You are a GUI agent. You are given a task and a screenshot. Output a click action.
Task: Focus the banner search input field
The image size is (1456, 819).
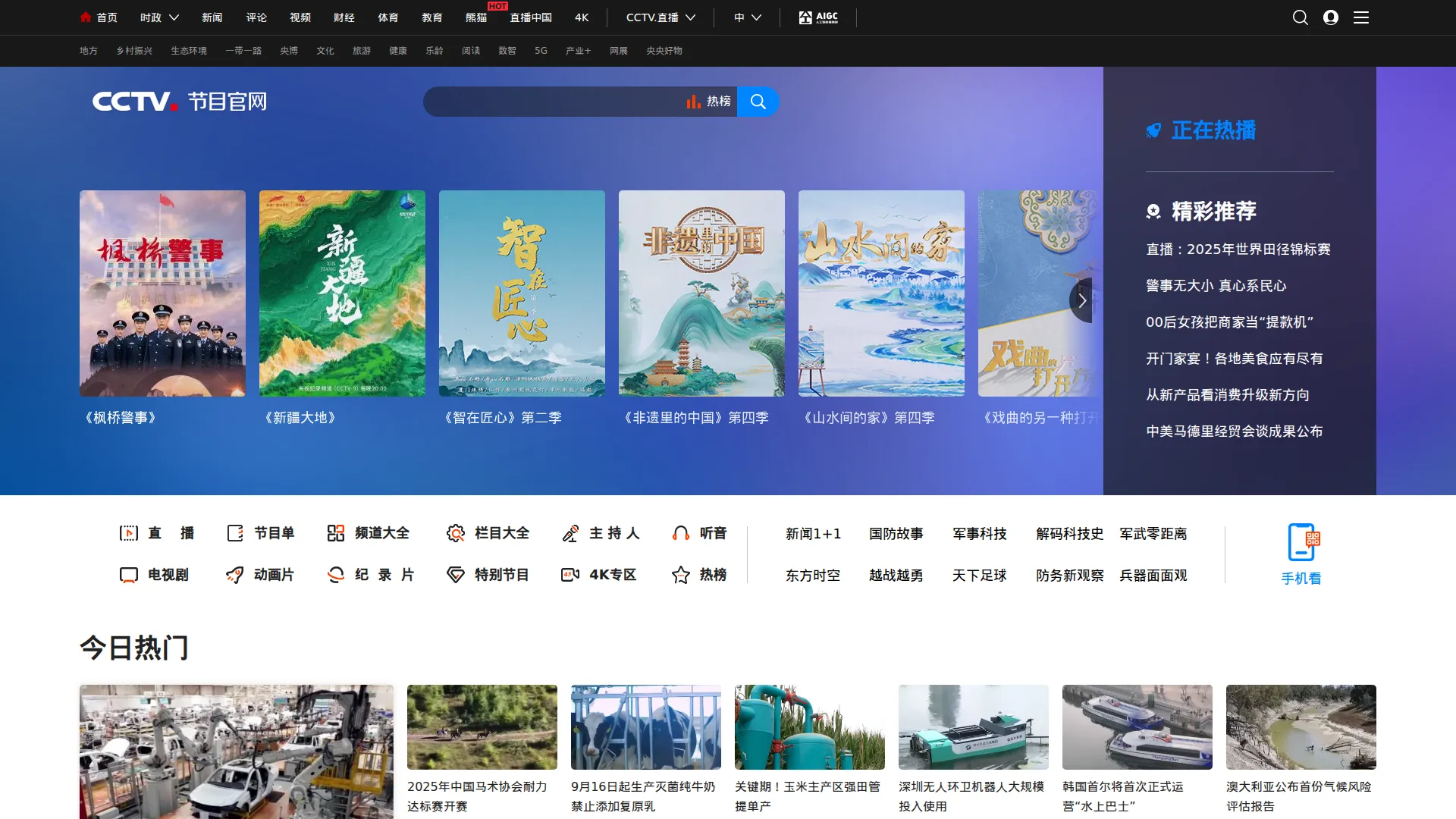554,102
